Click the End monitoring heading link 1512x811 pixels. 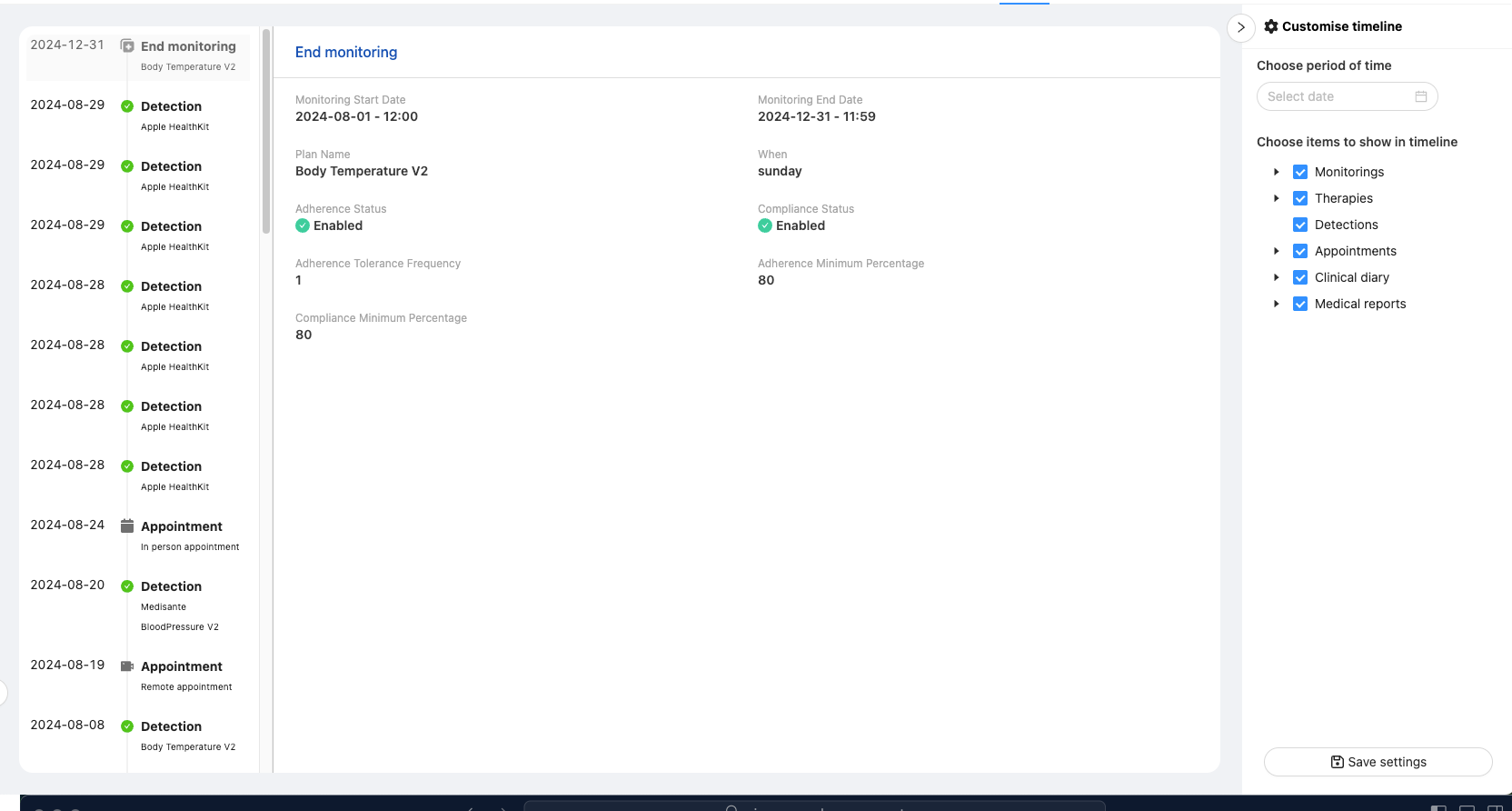[346, 53]
